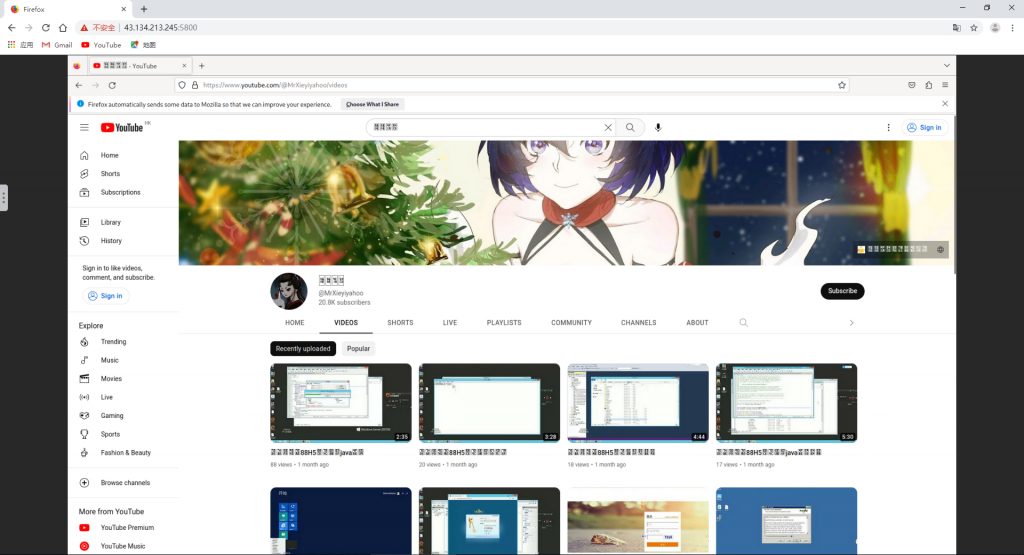
Task: Subscribe to the channel
Action: pos(842,291)
